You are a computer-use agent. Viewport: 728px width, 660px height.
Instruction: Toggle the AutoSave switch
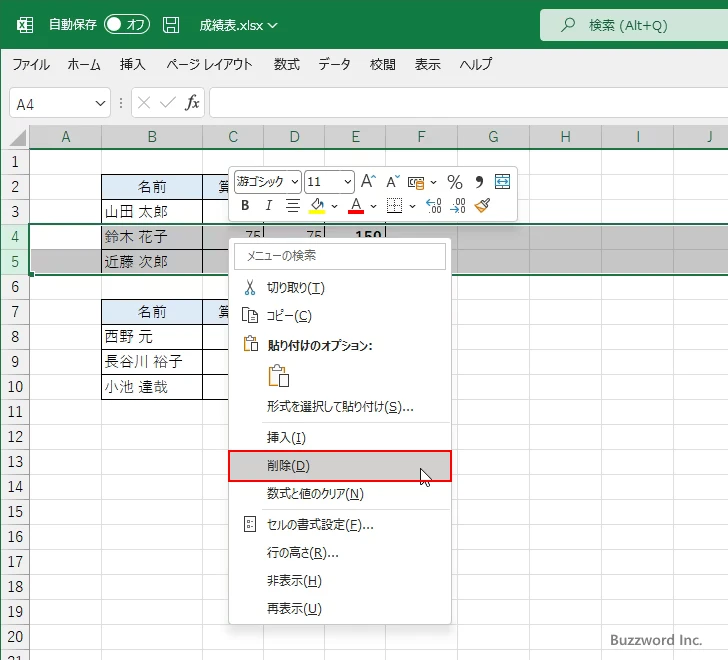[127, 25]
